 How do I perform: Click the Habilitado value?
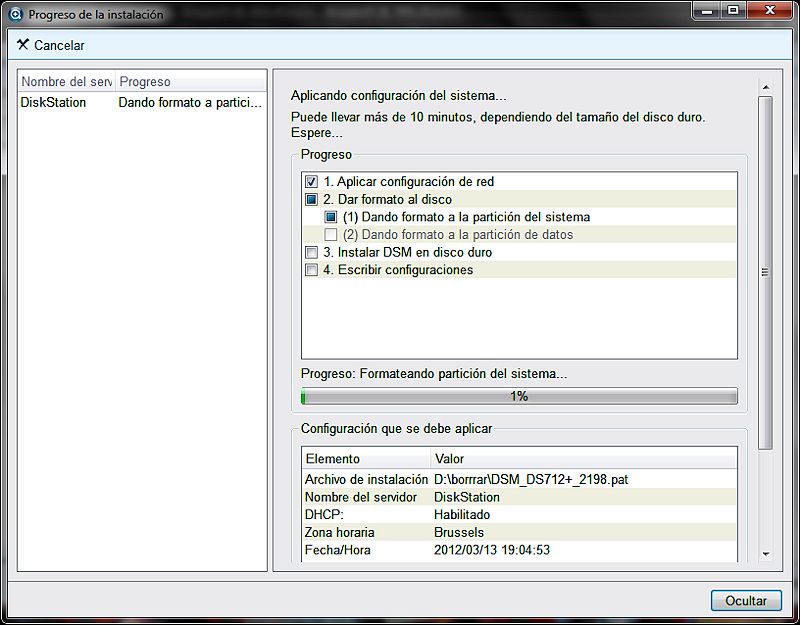[462, 515]
